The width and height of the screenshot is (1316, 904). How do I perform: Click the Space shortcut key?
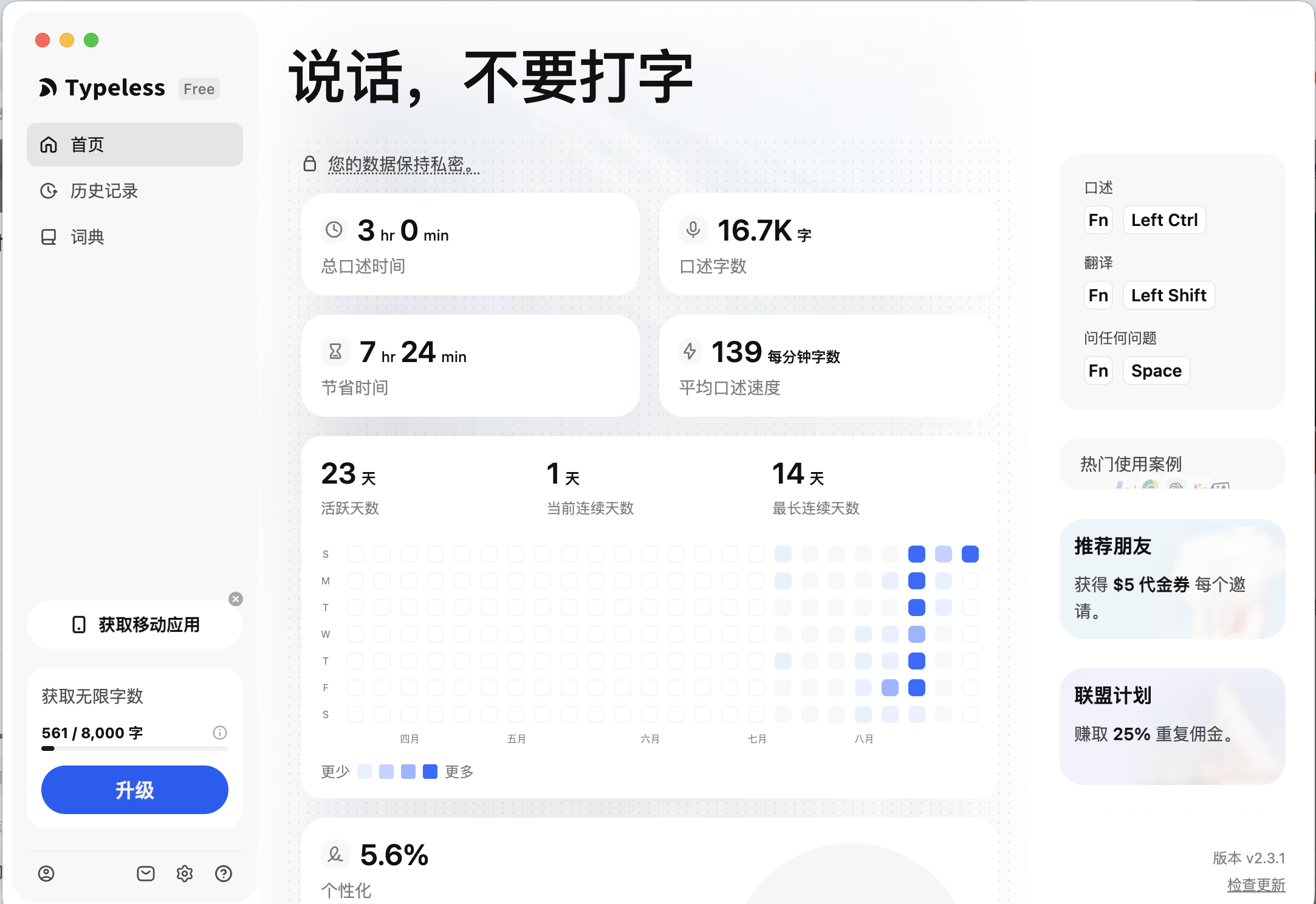(1156, 371)
